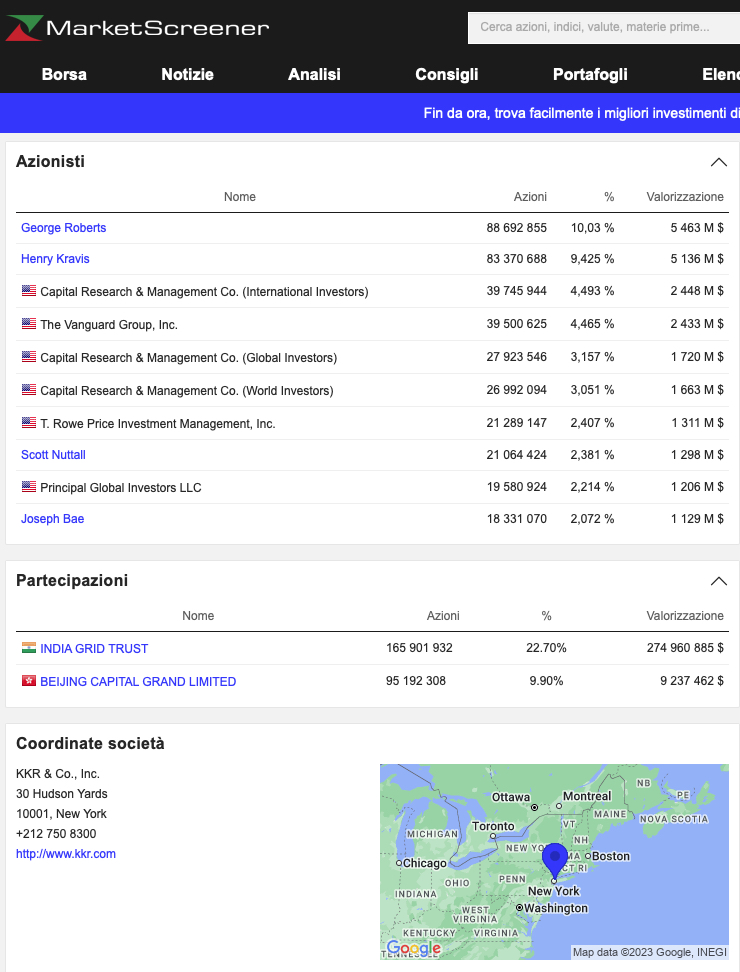Click Map data ©2023 Google attribution
The height and width of the screenshot is (972, 740).
point(649,952)
